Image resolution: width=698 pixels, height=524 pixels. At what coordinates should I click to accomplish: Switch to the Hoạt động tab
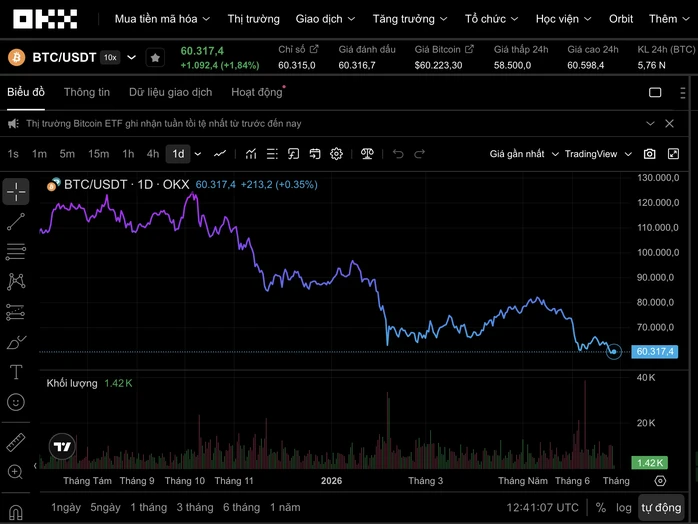coord(257,92)
